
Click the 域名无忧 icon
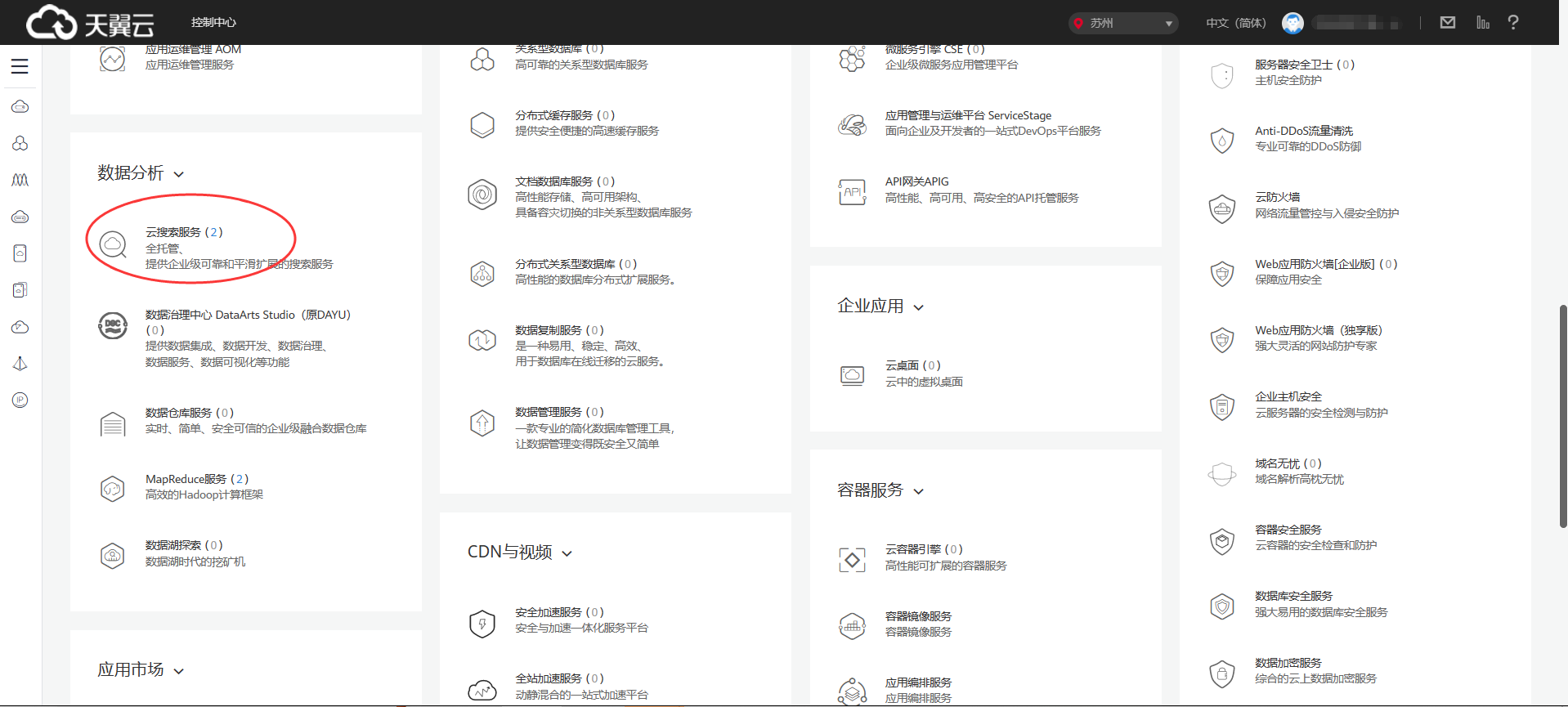[x=1222, y=474]
